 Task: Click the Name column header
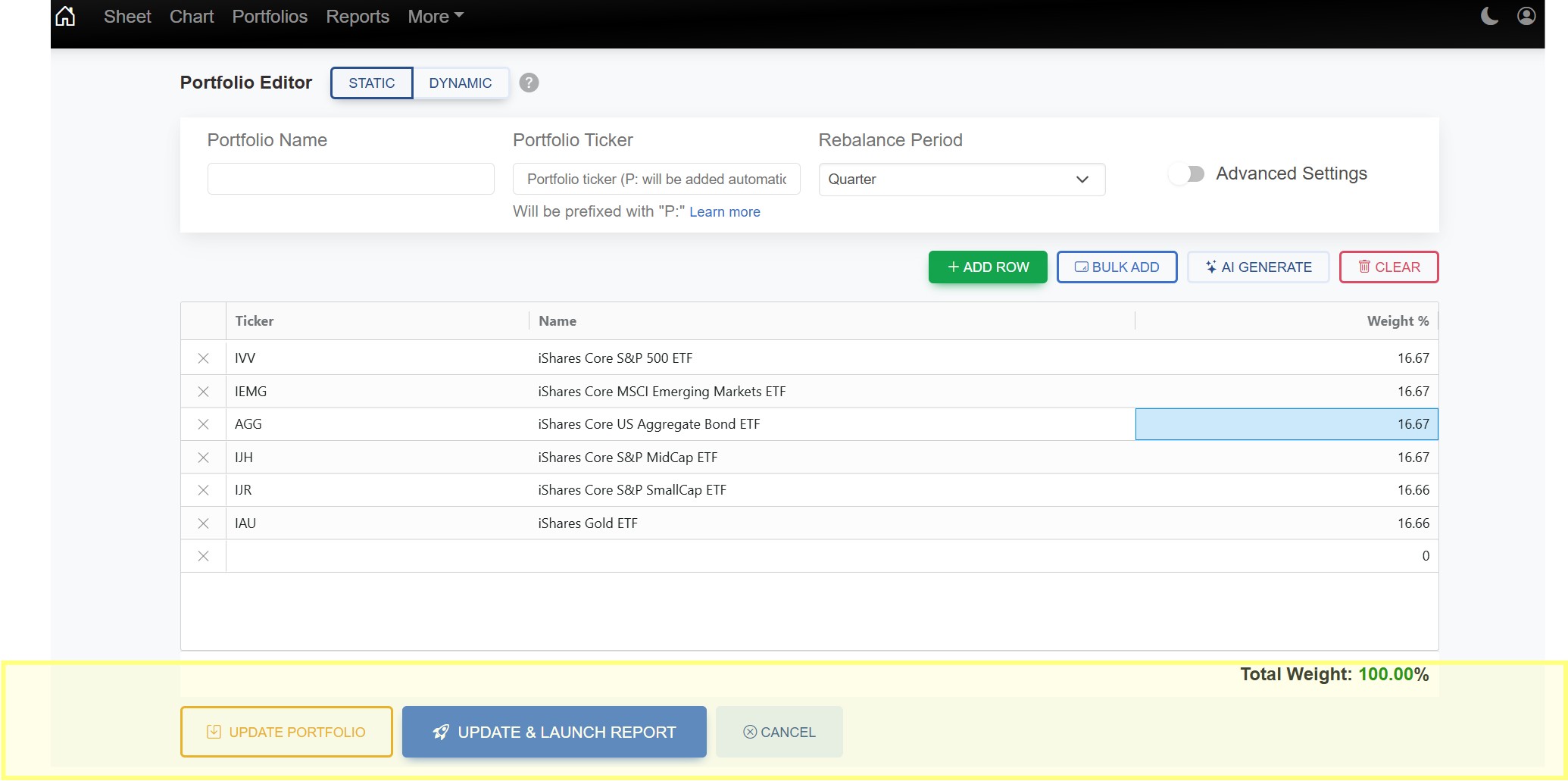click(x=832, y=321)
